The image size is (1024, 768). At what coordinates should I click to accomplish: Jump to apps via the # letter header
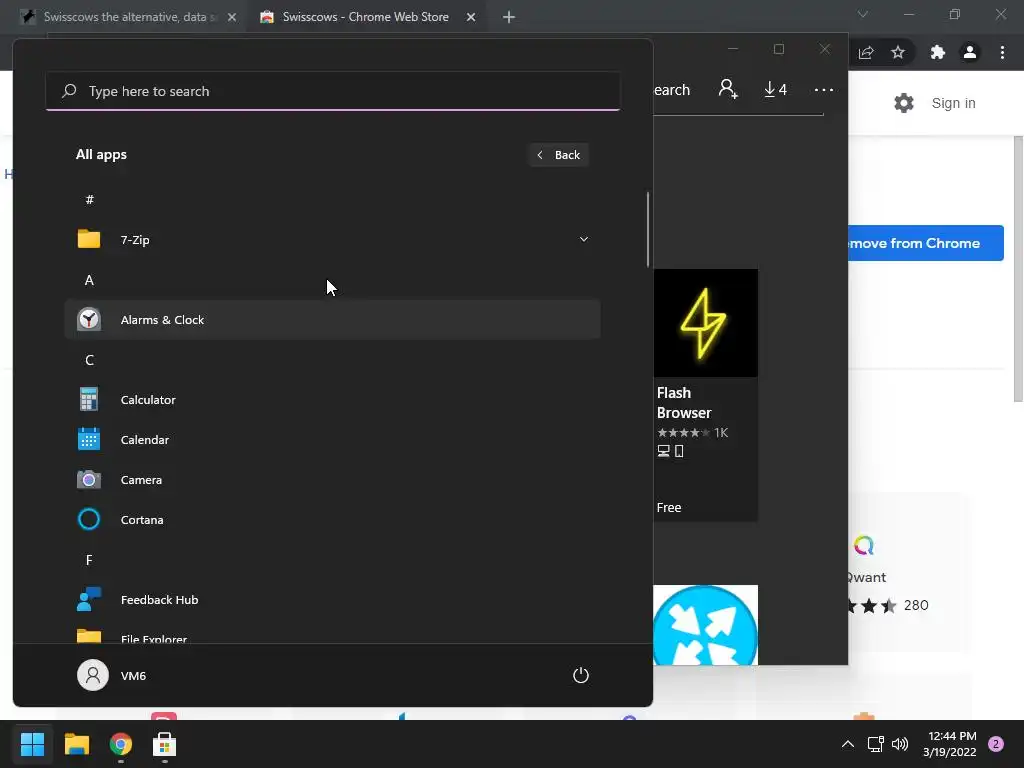tap(89, 200)
